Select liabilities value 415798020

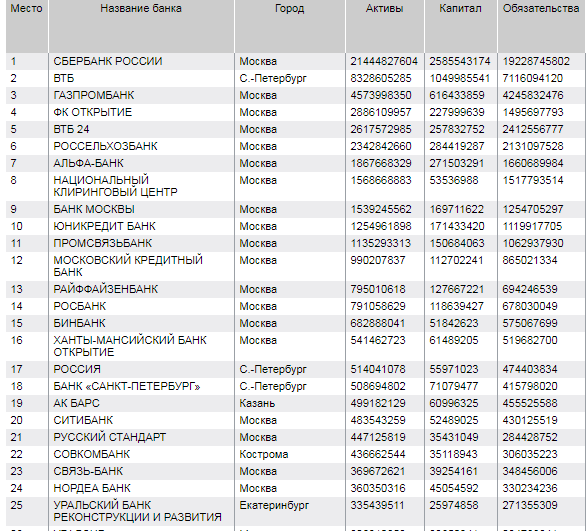(530, 386)
